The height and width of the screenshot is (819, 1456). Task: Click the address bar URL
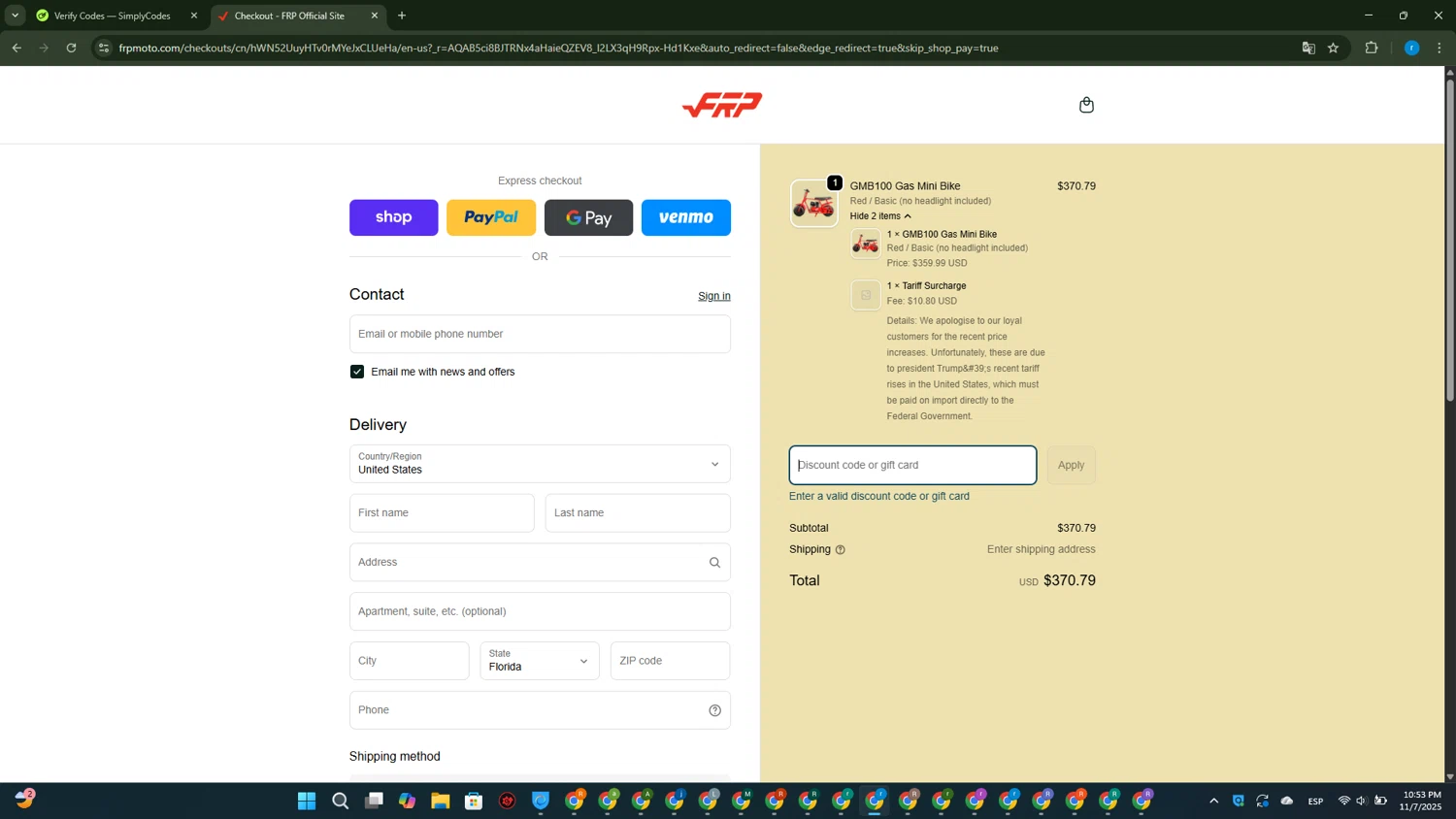coord(558,48)
